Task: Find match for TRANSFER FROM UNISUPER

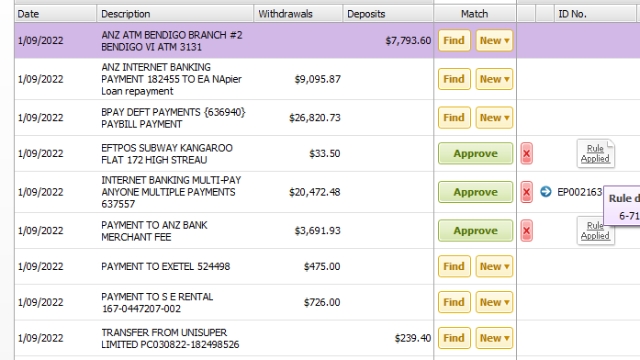Action: click(x=454, y=338)
